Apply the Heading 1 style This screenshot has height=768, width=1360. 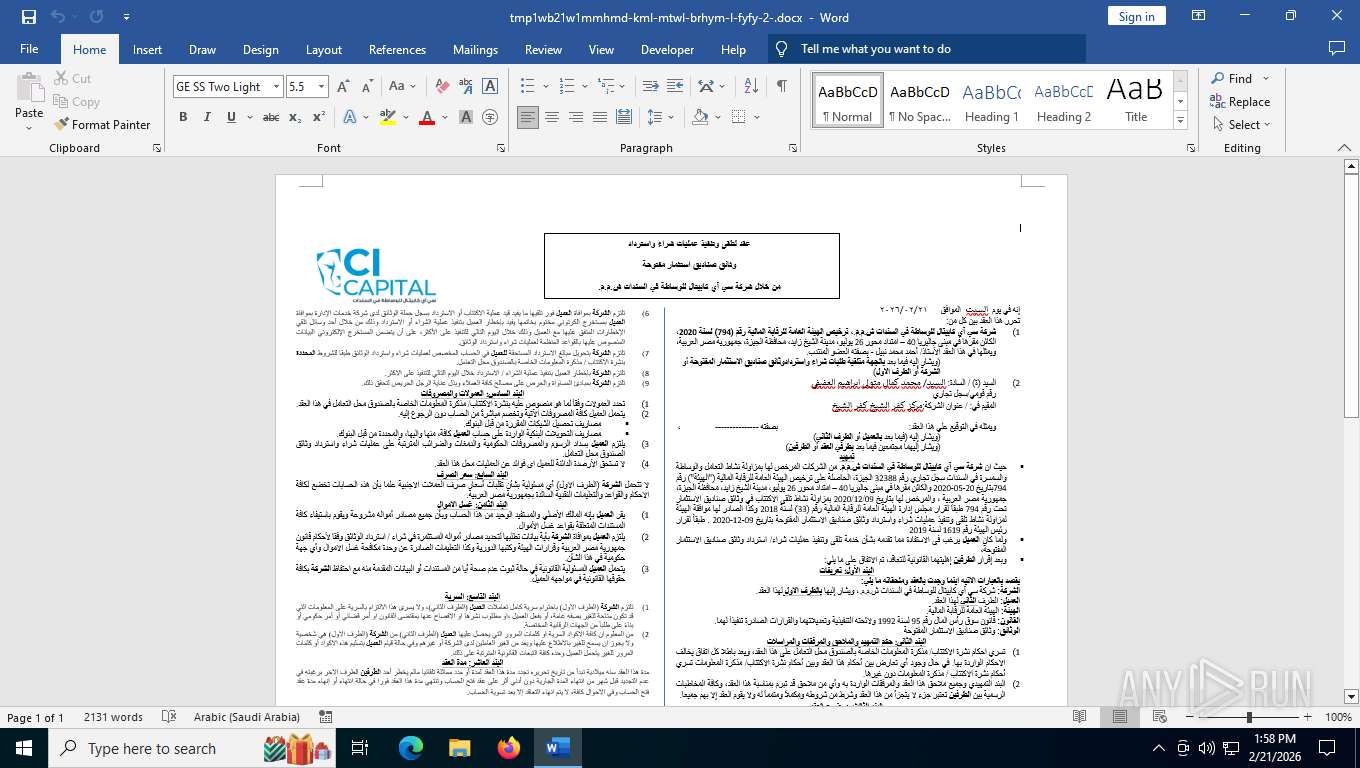pos(991,100)
